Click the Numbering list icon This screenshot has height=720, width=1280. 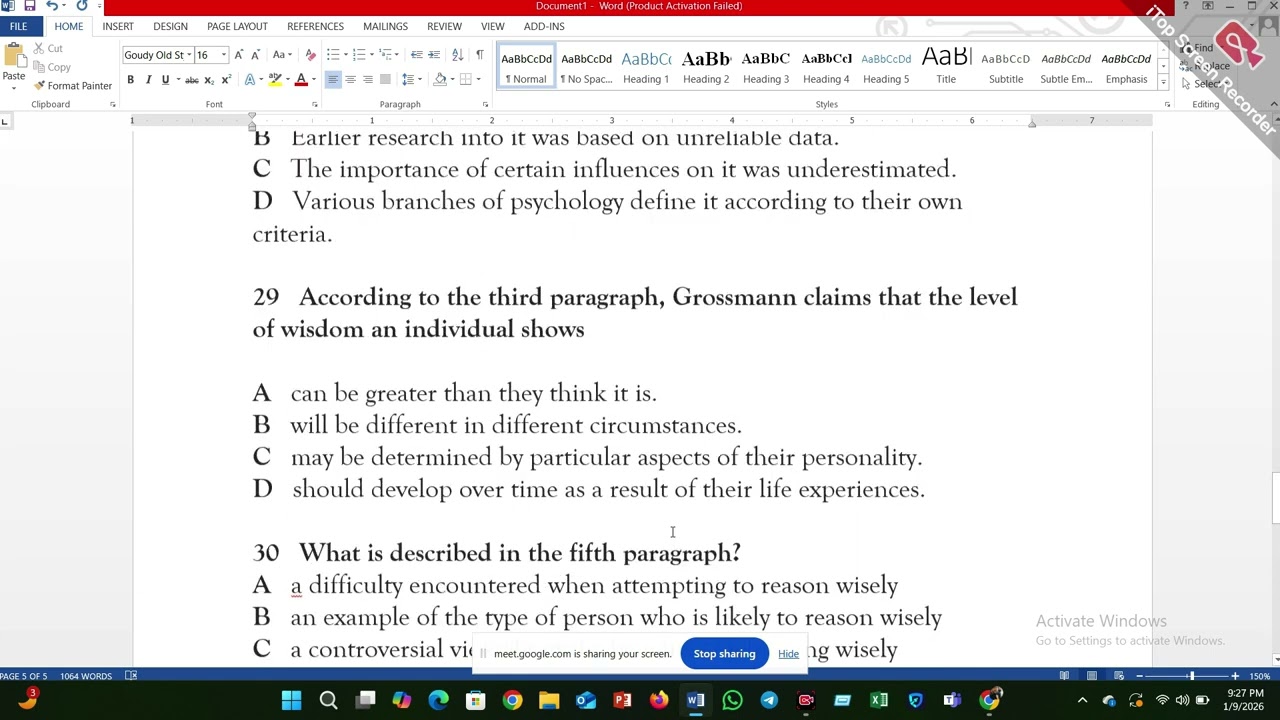[x=359, y=55]
